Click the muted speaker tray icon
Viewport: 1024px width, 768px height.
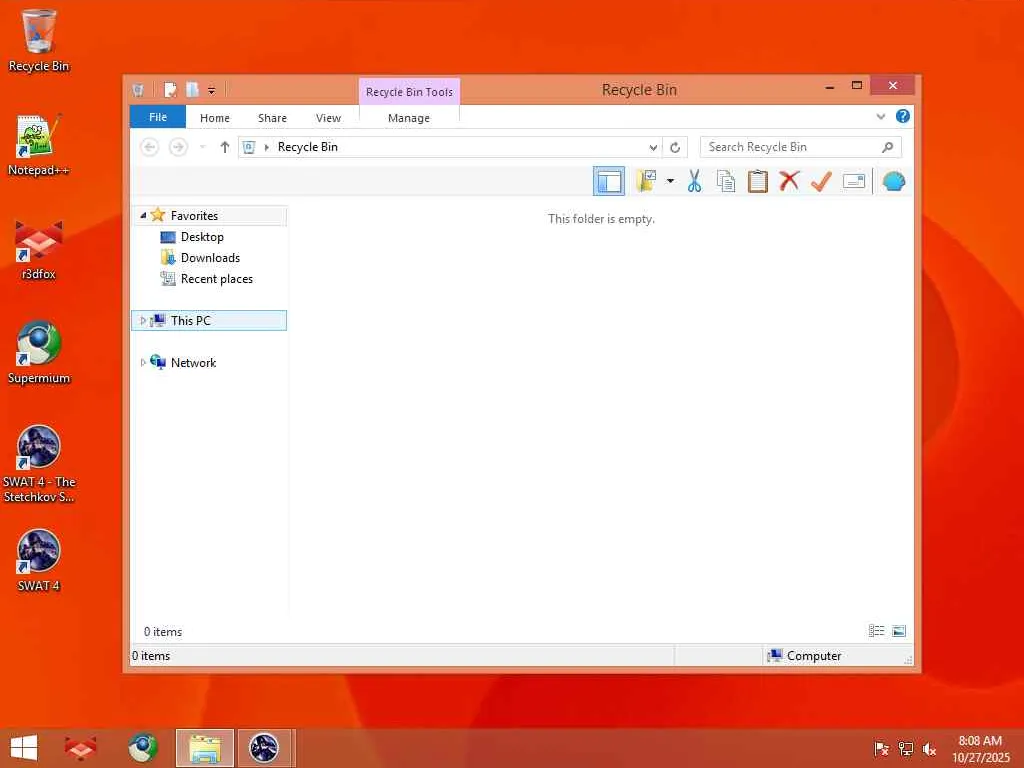(x=929, y=749)
